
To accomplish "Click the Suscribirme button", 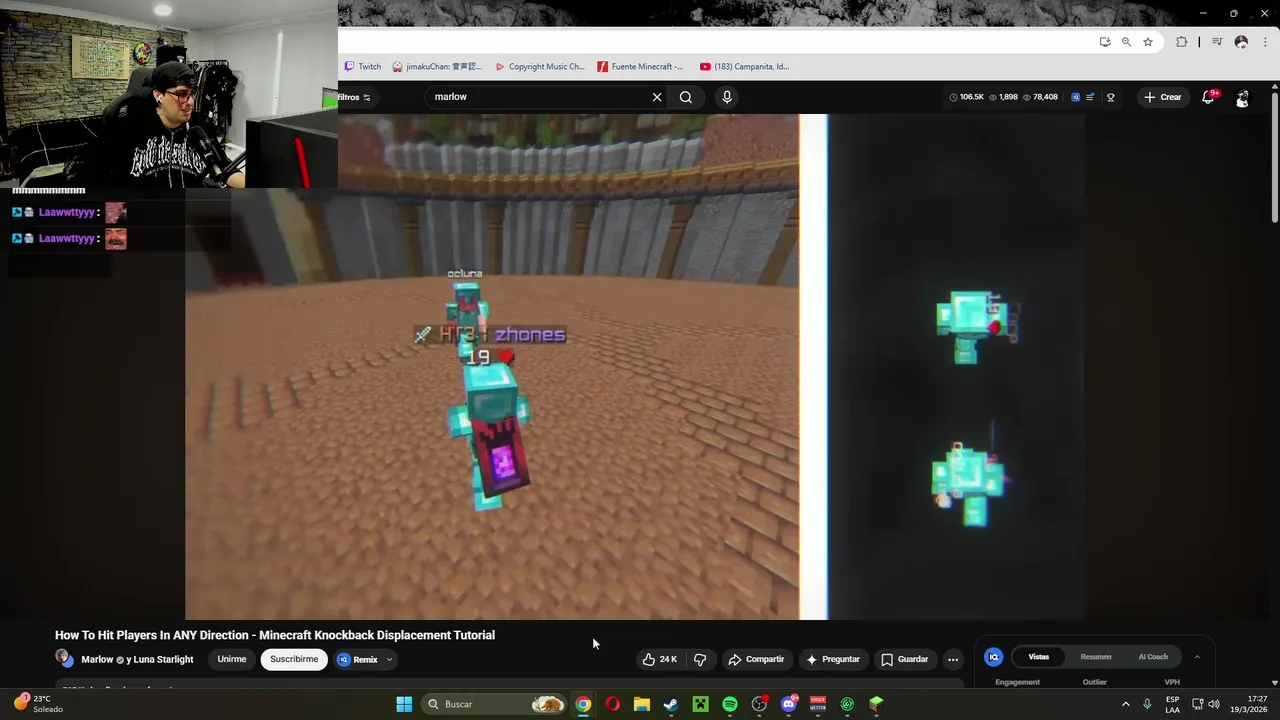I will 294,659.
